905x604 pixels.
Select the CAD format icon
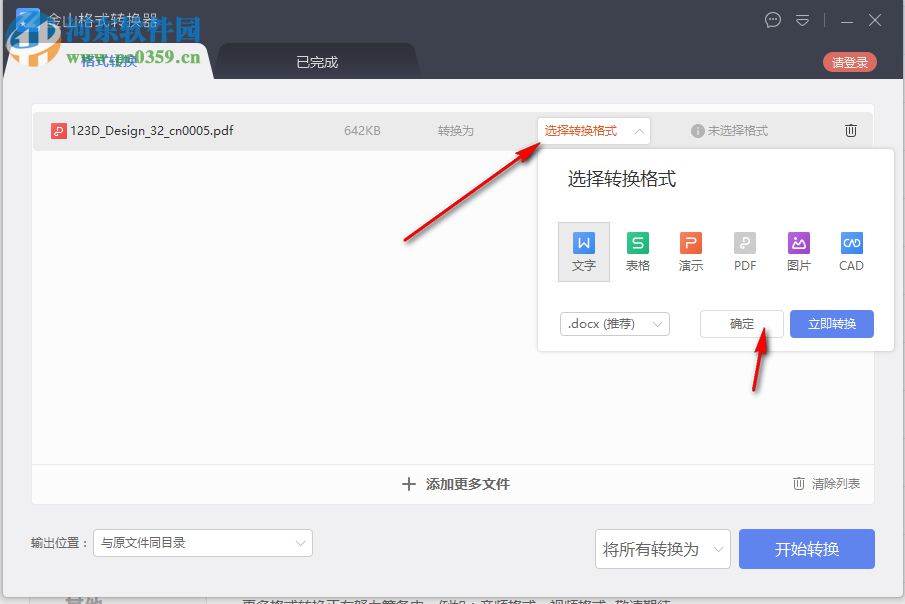851,252
